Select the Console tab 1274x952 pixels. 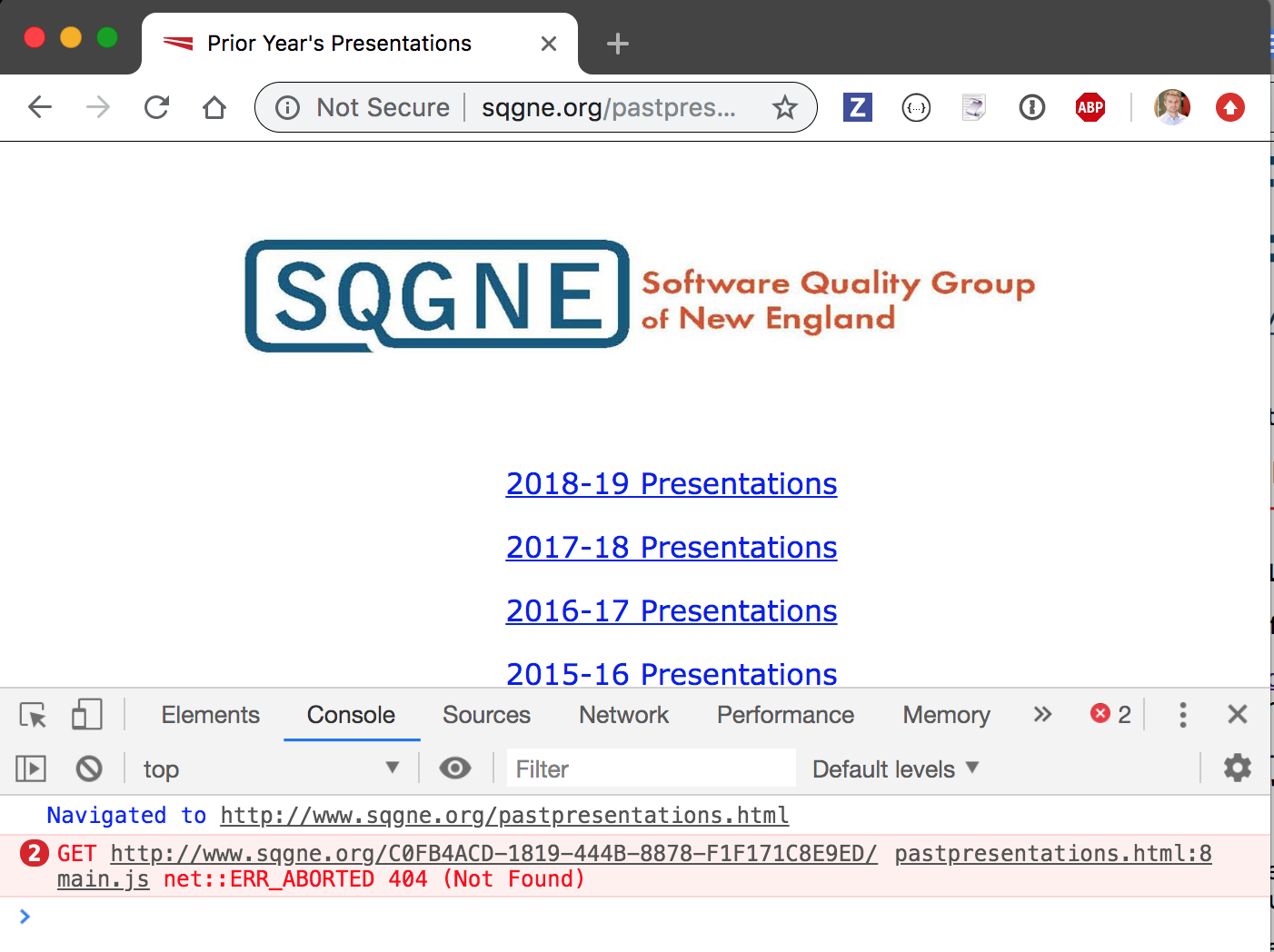click(351, 715)
